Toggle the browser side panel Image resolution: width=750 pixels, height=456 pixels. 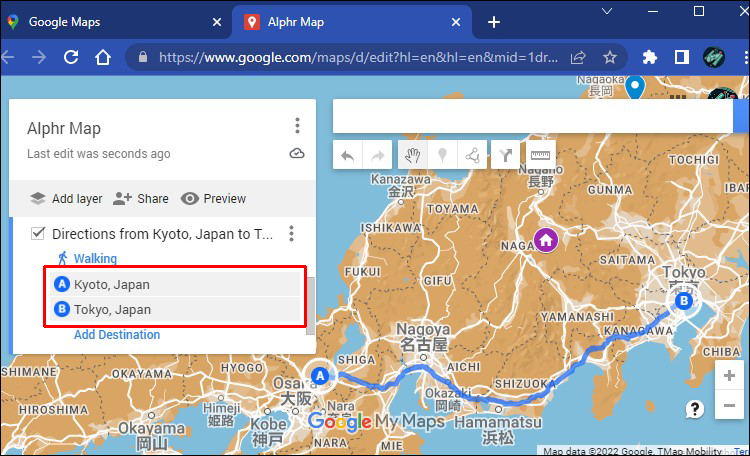pos(682,57)
